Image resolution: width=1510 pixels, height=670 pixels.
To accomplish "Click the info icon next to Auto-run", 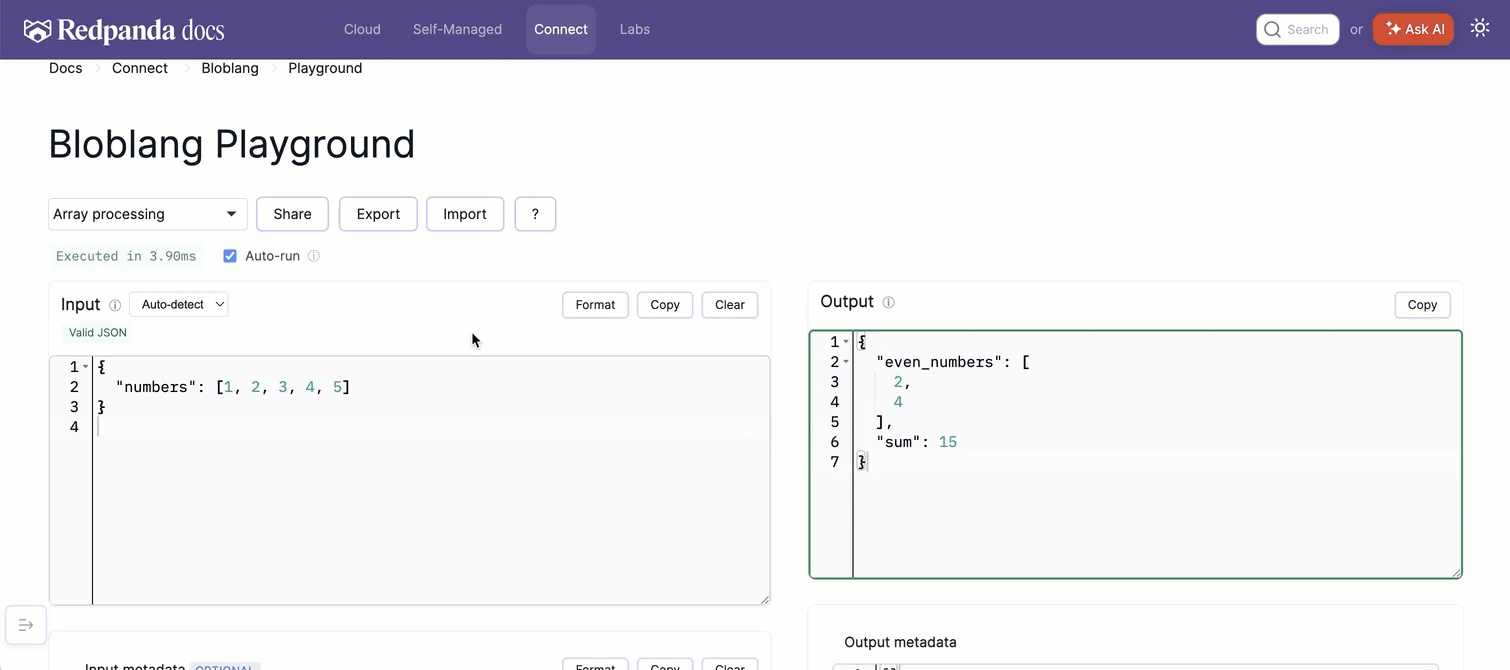I will click(x=314, y=256).
